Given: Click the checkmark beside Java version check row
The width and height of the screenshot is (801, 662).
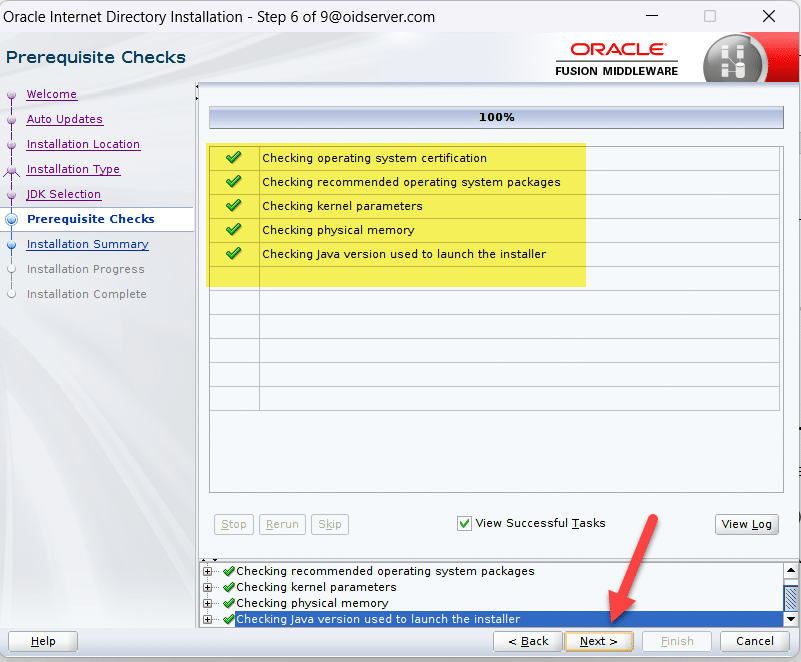Looking at the screenshot, I should pyautogui.click(x=234, y=254).
